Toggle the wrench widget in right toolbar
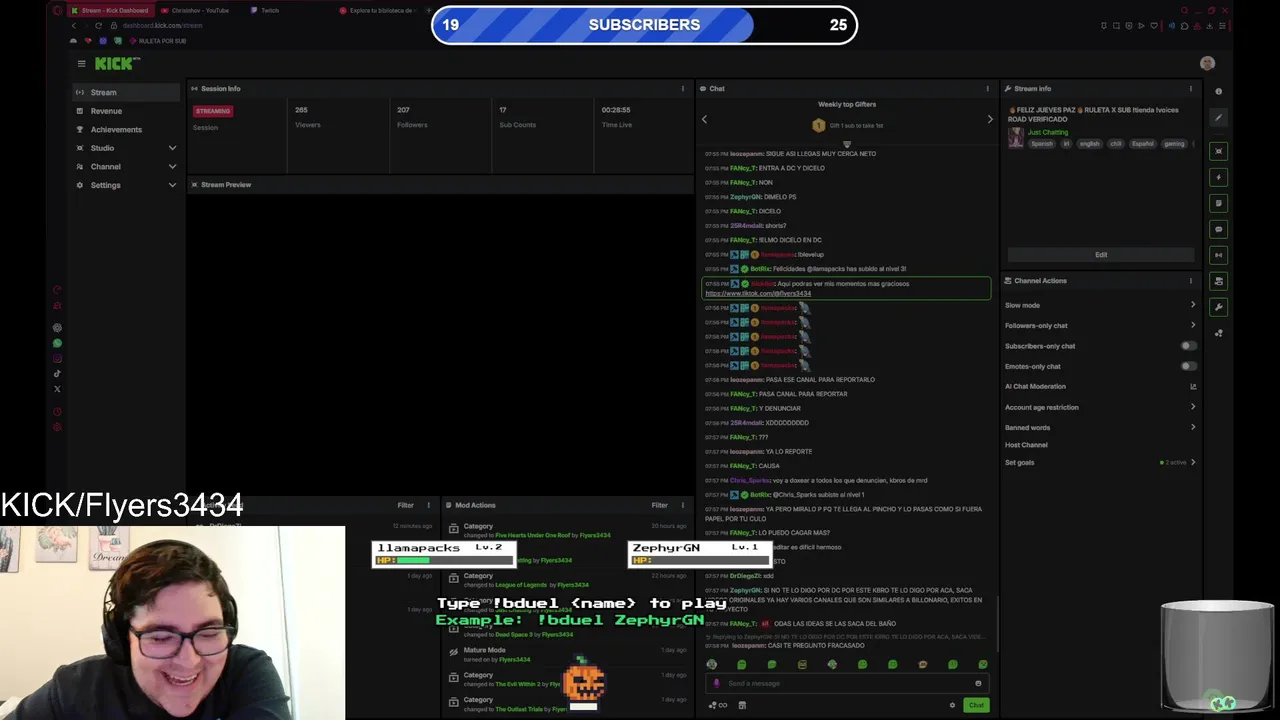The width and height of the screenshot is (1280, 720). [x=1218, y=307]
